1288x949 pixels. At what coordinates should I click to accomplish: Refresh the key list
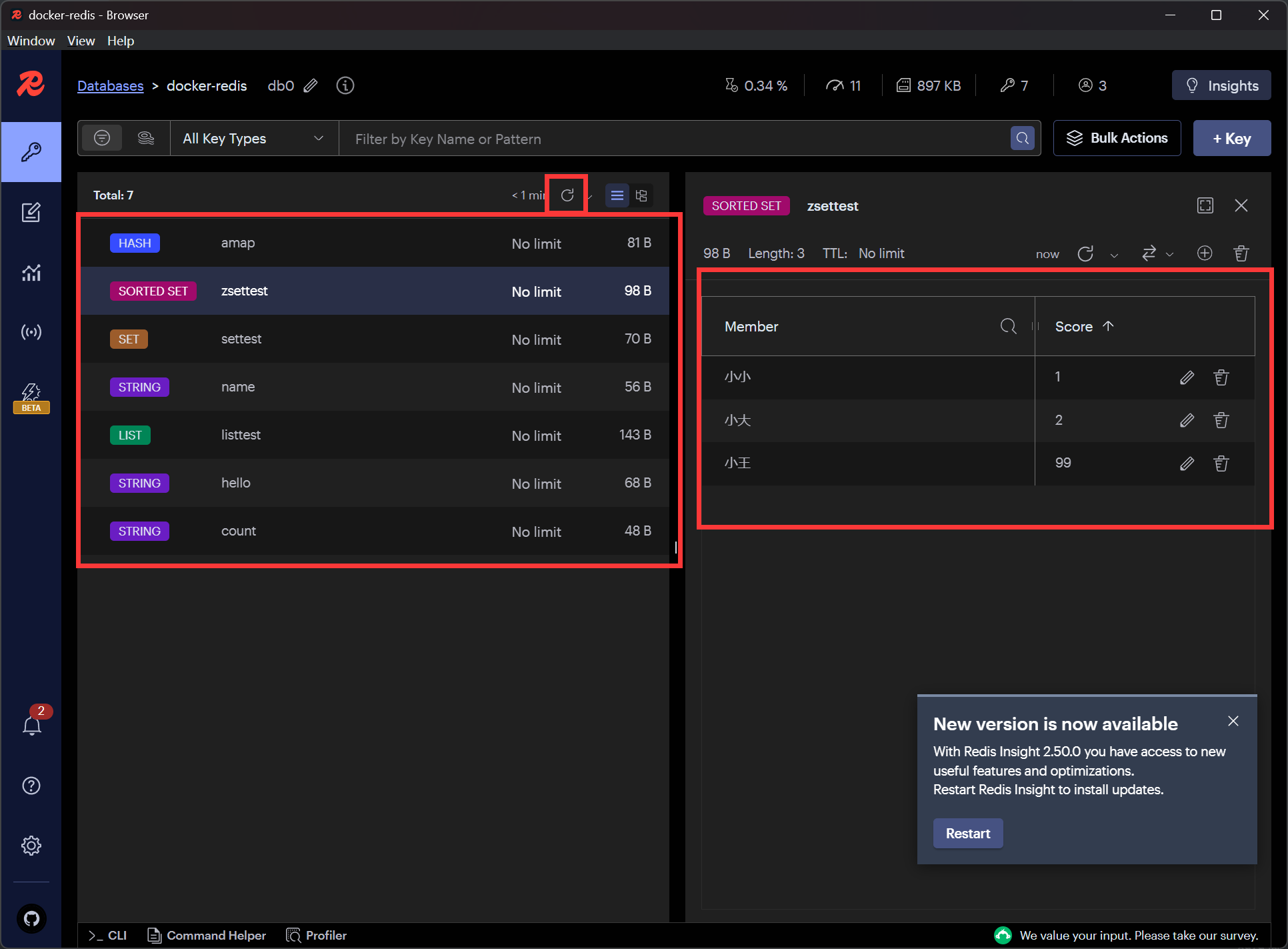567,195
